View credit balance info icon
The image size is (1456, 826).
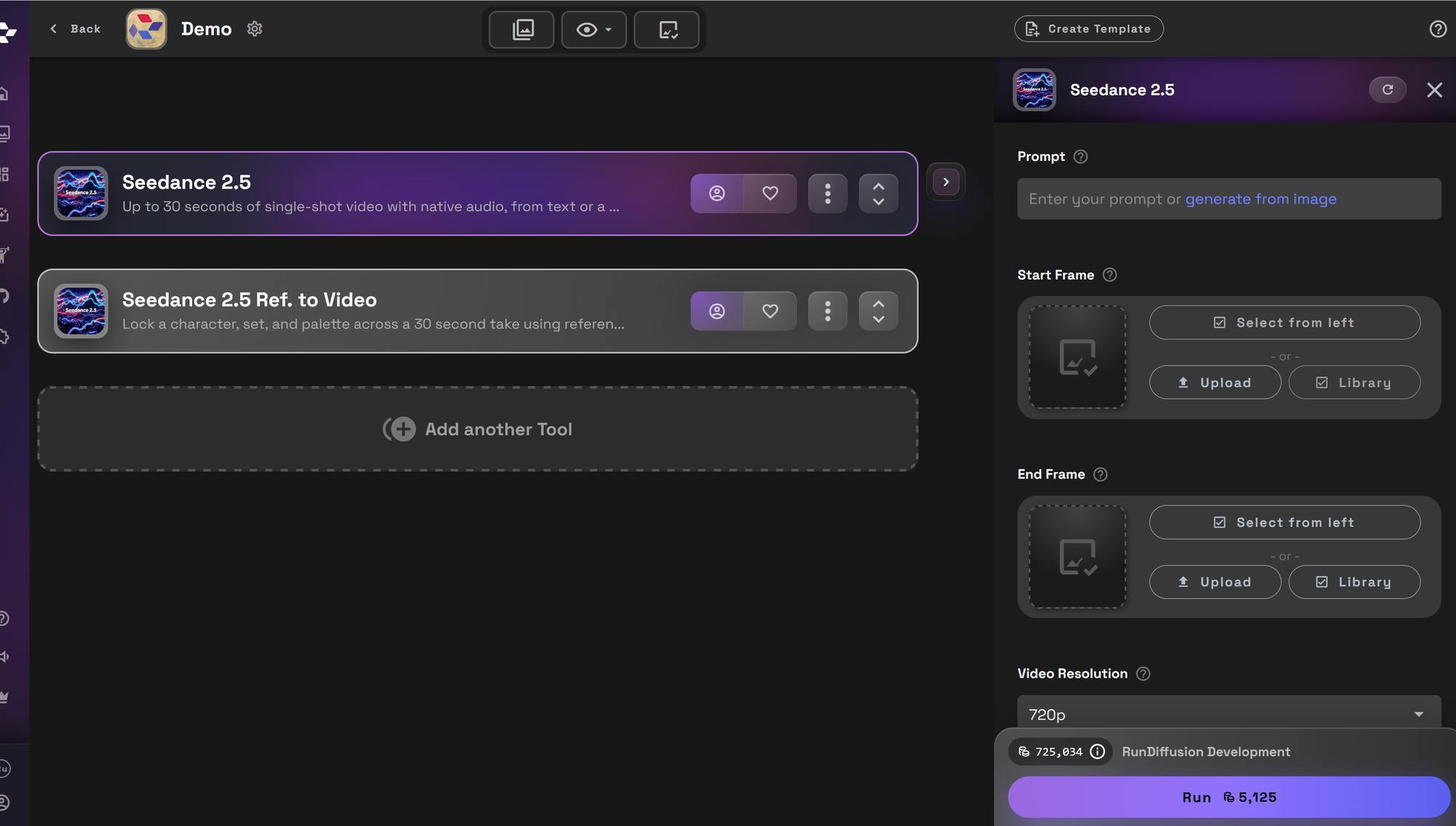(x=1097, y=752)
